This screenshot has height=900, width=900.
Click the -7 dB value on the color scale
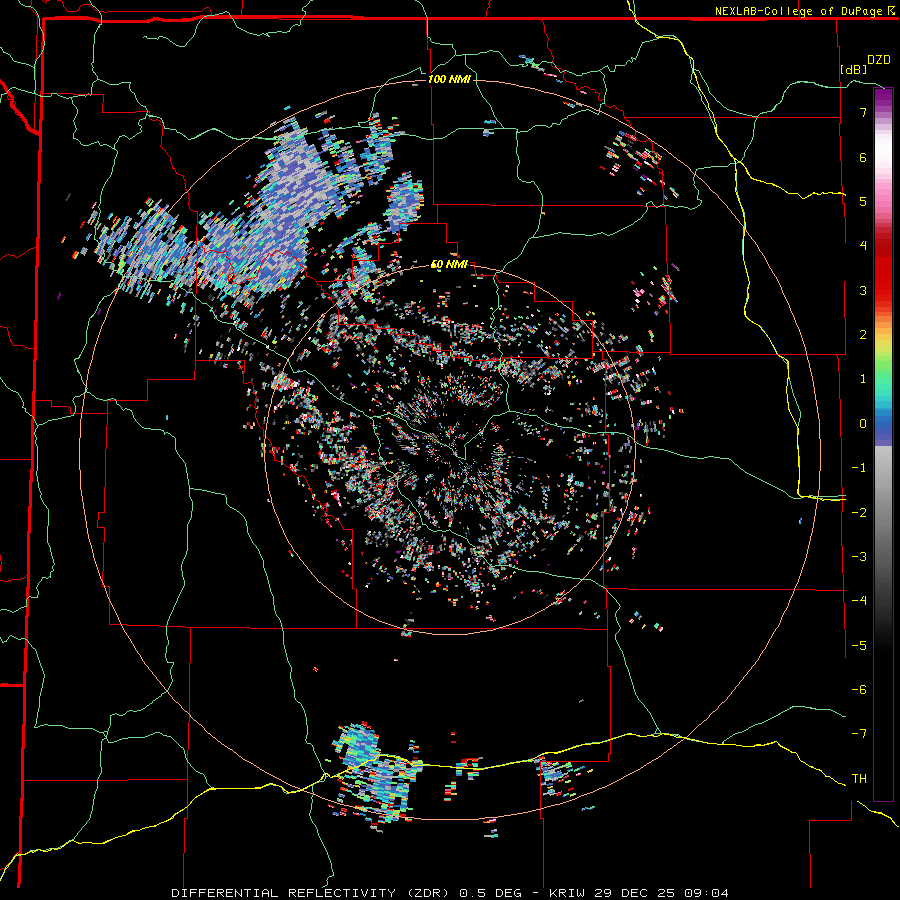click(859, 734)
